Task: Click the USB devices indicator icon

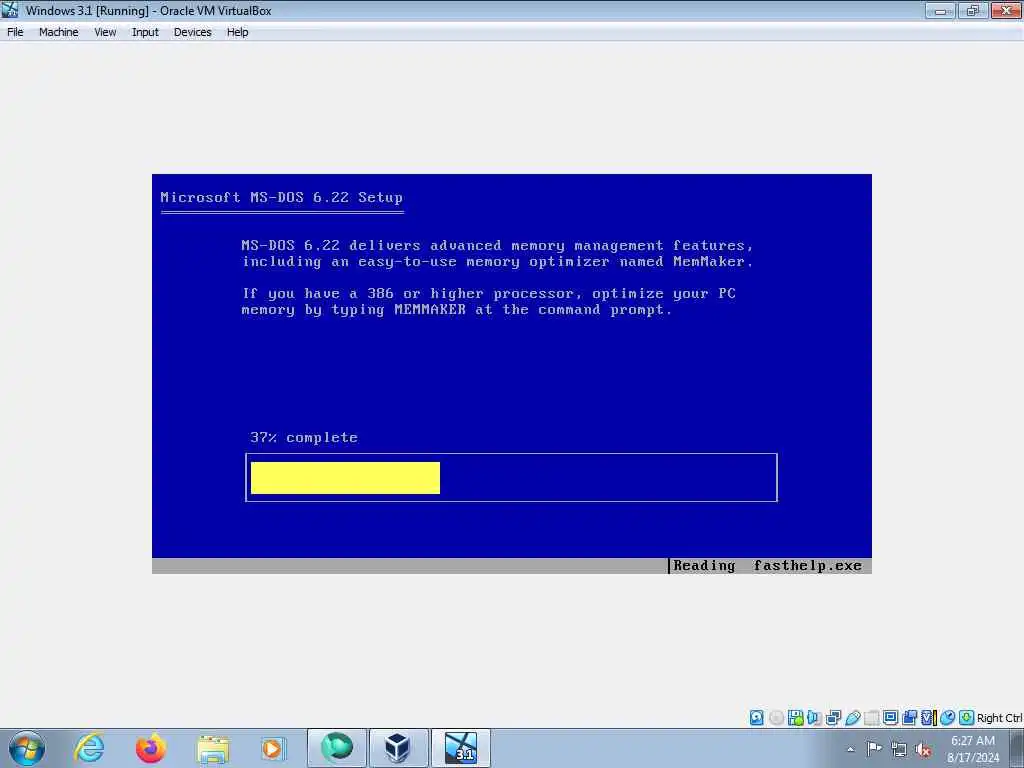Action: pyautogui.click(x=852, y=718)
